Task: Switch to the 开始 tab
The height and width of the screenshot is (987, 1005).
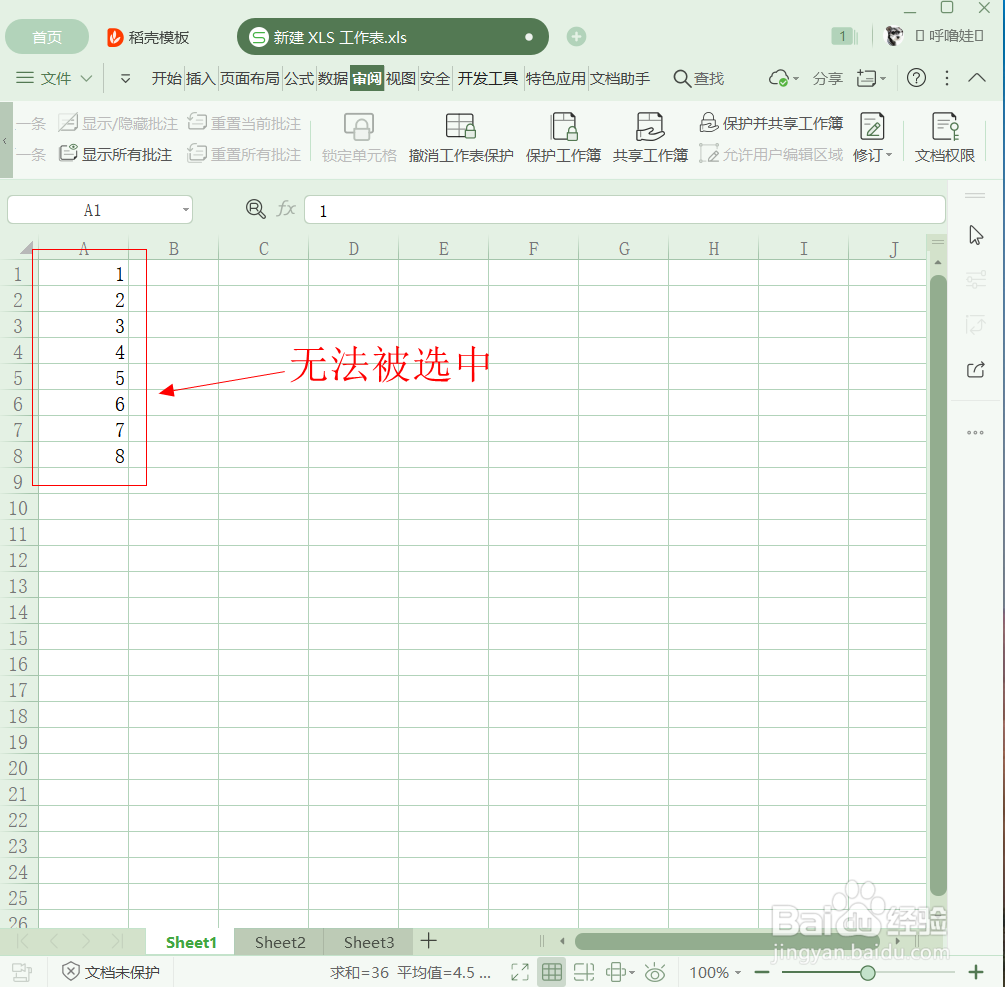Action: tap(167, 78)
